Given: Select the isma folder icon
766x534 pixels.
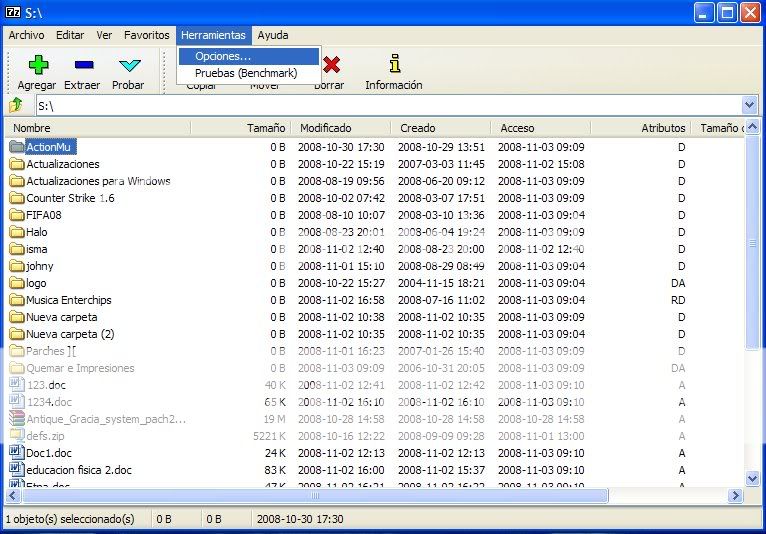Looking at the screenshot, I should click(x=17, y=249).
